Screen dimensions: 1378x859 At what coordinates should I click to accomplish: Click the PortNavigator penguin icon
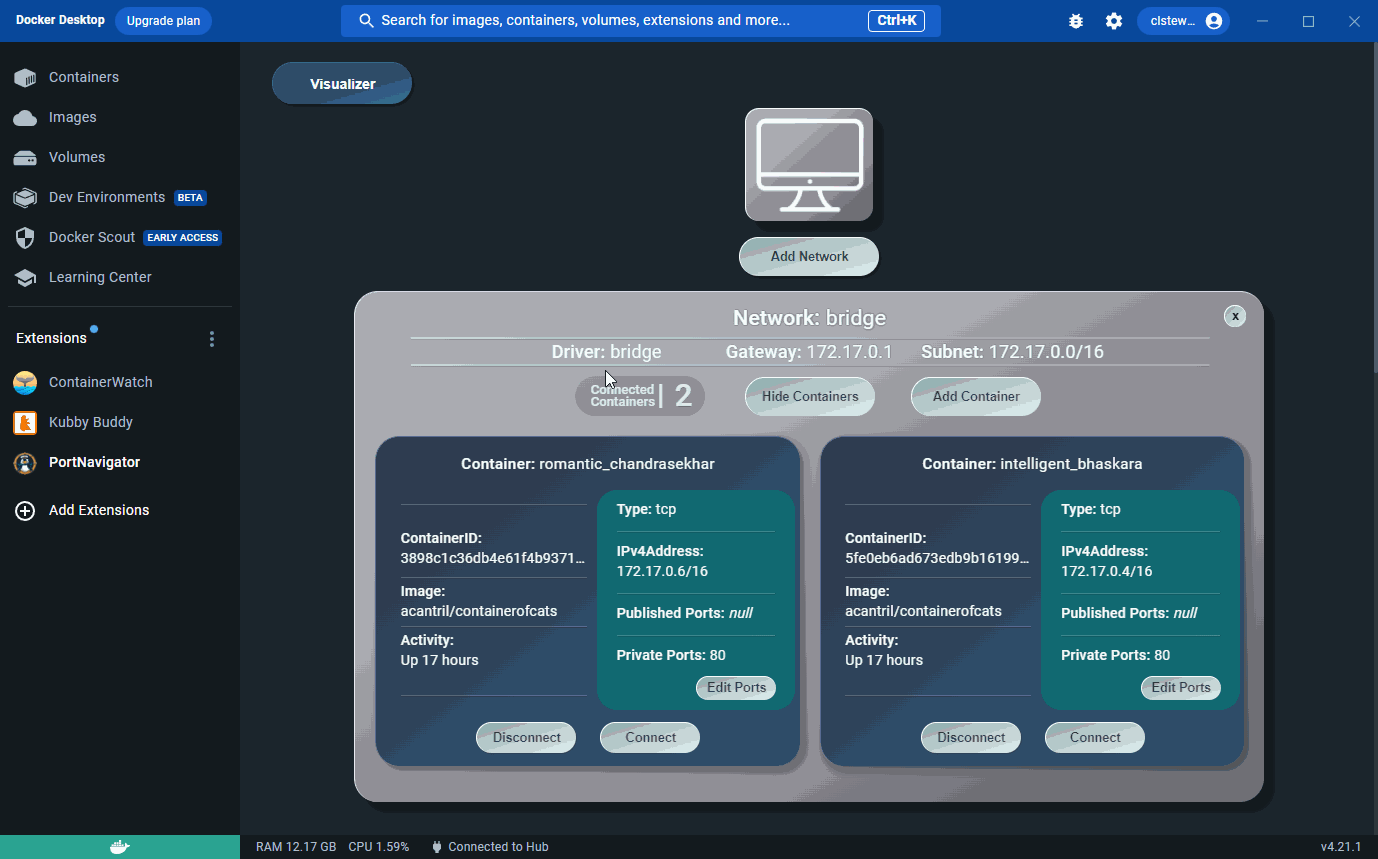tap(25, 462)
